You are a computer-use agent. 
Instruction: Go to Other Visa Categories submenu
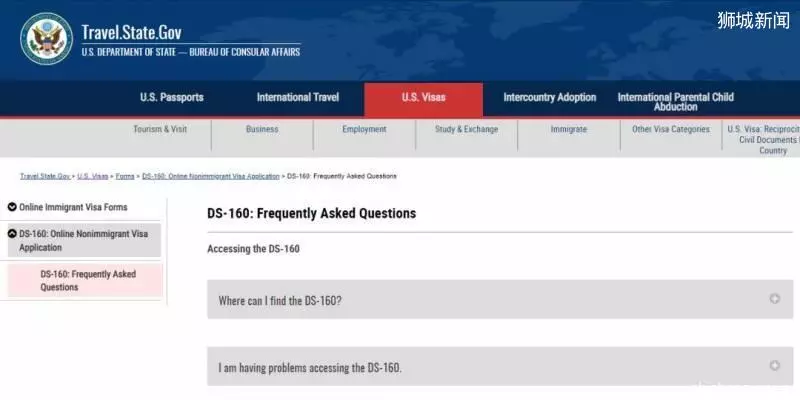[x=671, y=130]
